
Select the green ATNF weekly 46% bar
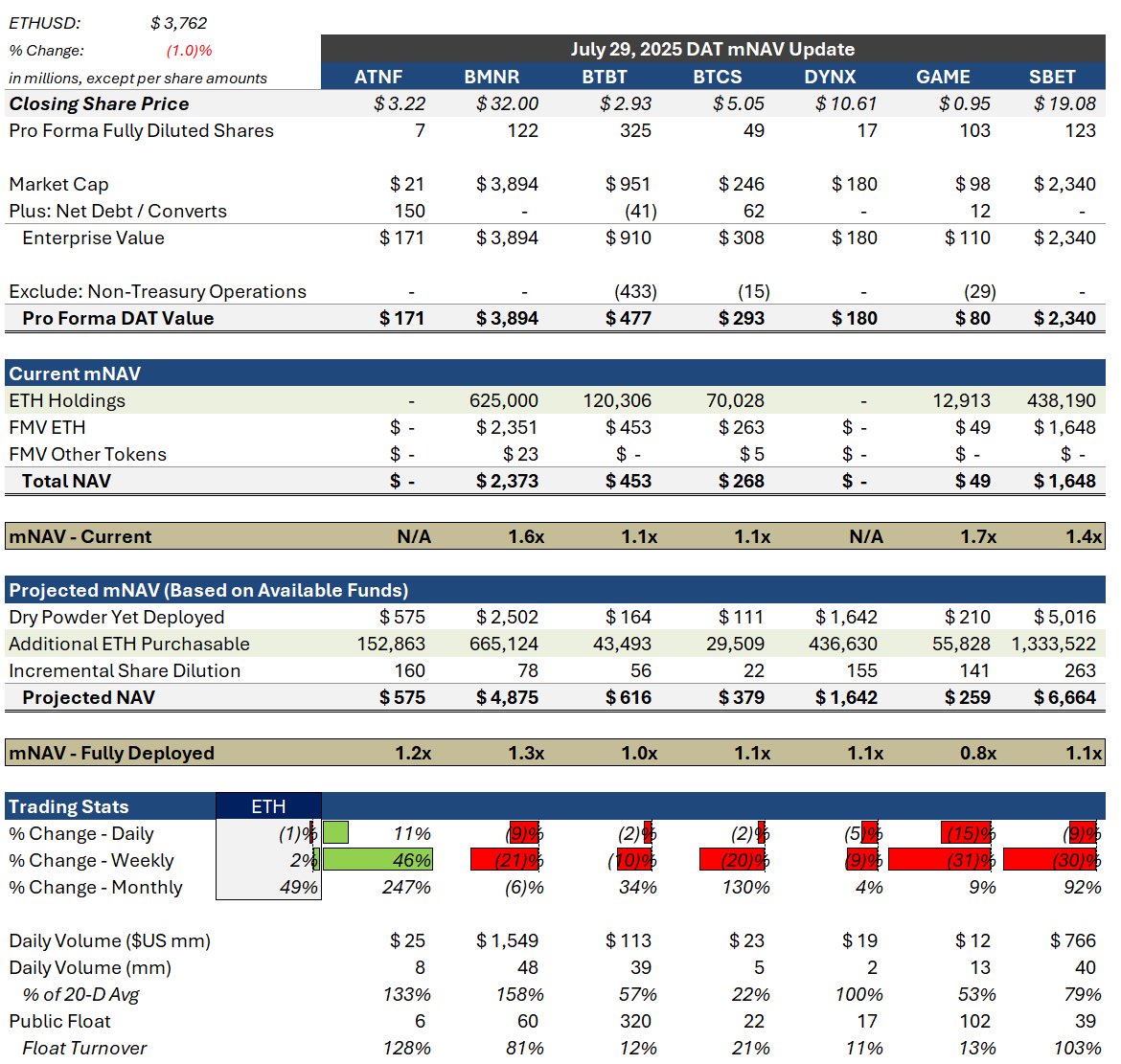pos(377,860)
